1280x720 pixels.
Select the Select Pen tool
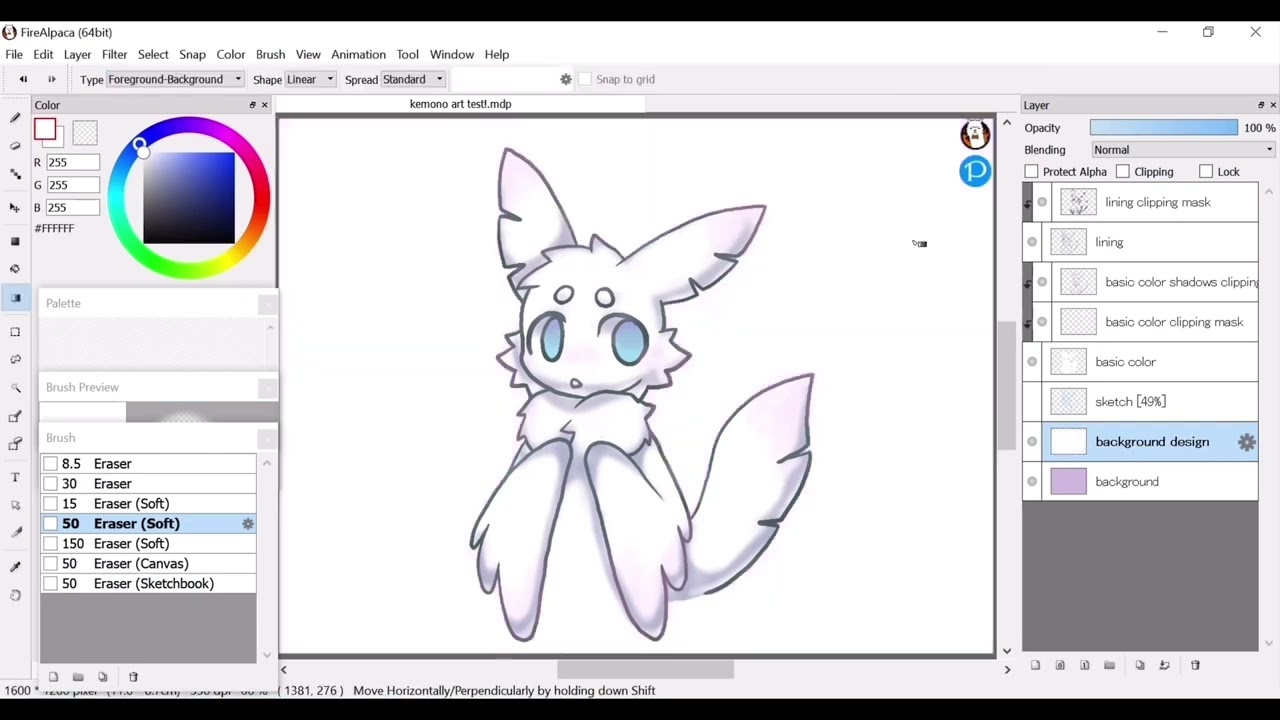15,417
